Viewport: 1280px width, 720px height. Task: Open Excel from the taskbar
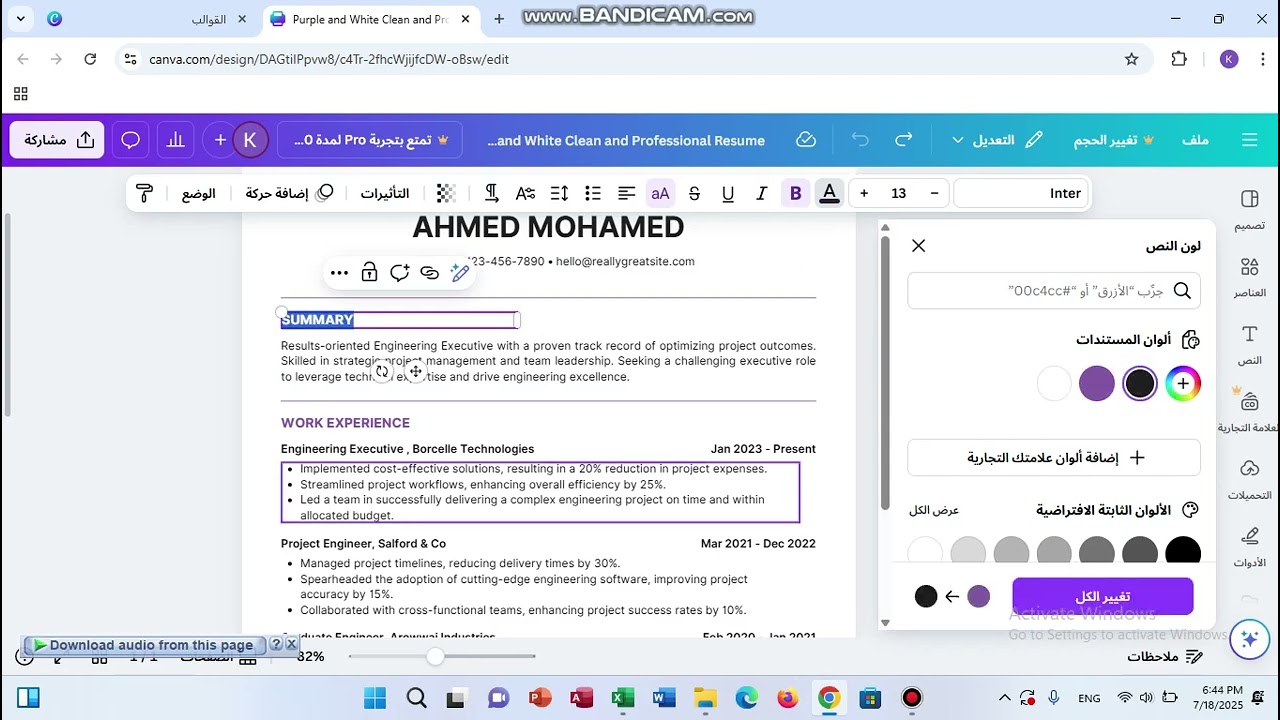pos(623,698)
